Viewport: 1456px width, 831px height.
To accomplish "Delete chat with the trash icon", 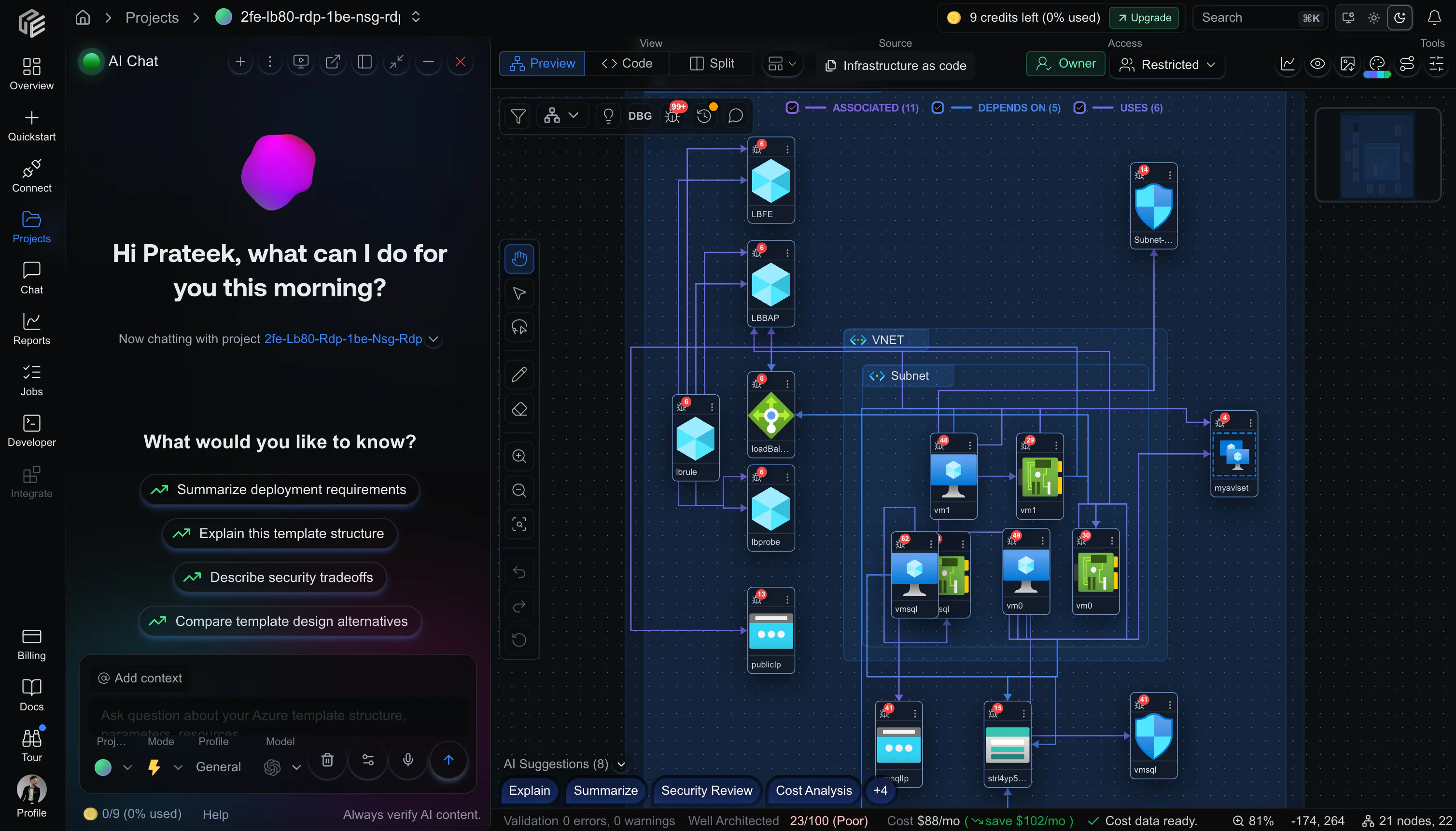I will click(327, 760).
